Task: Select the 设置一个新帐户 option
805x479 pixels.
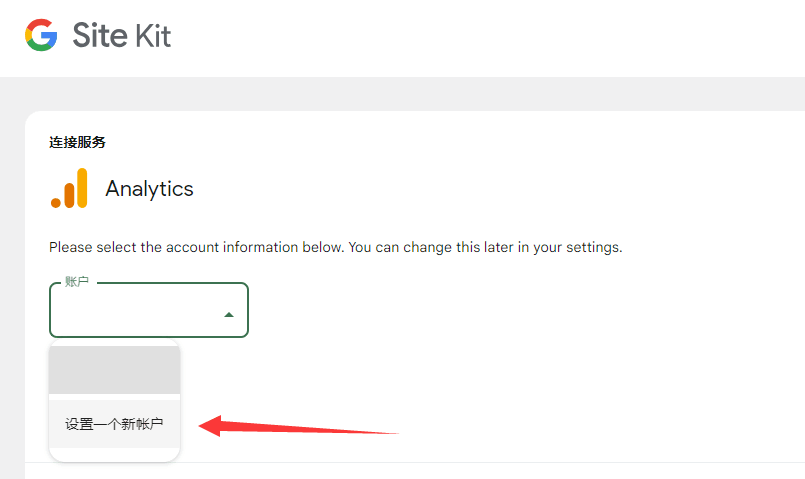Action: pos(114,425)
